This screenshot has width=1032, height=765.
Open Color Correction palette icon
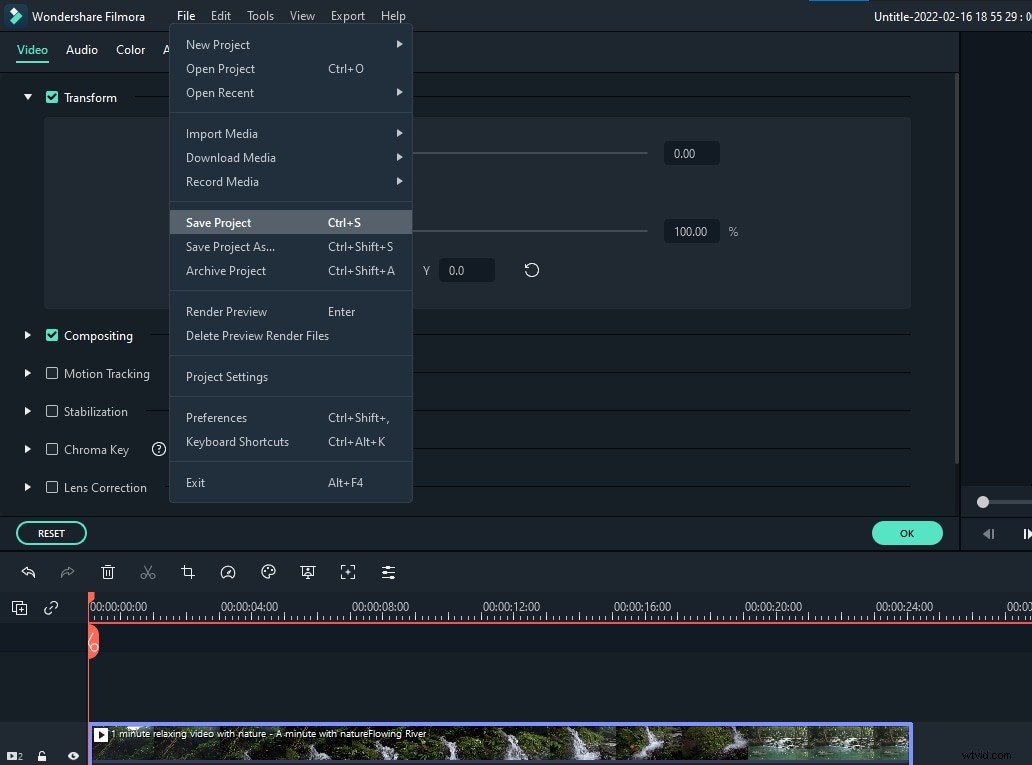(x=268, y=572)
